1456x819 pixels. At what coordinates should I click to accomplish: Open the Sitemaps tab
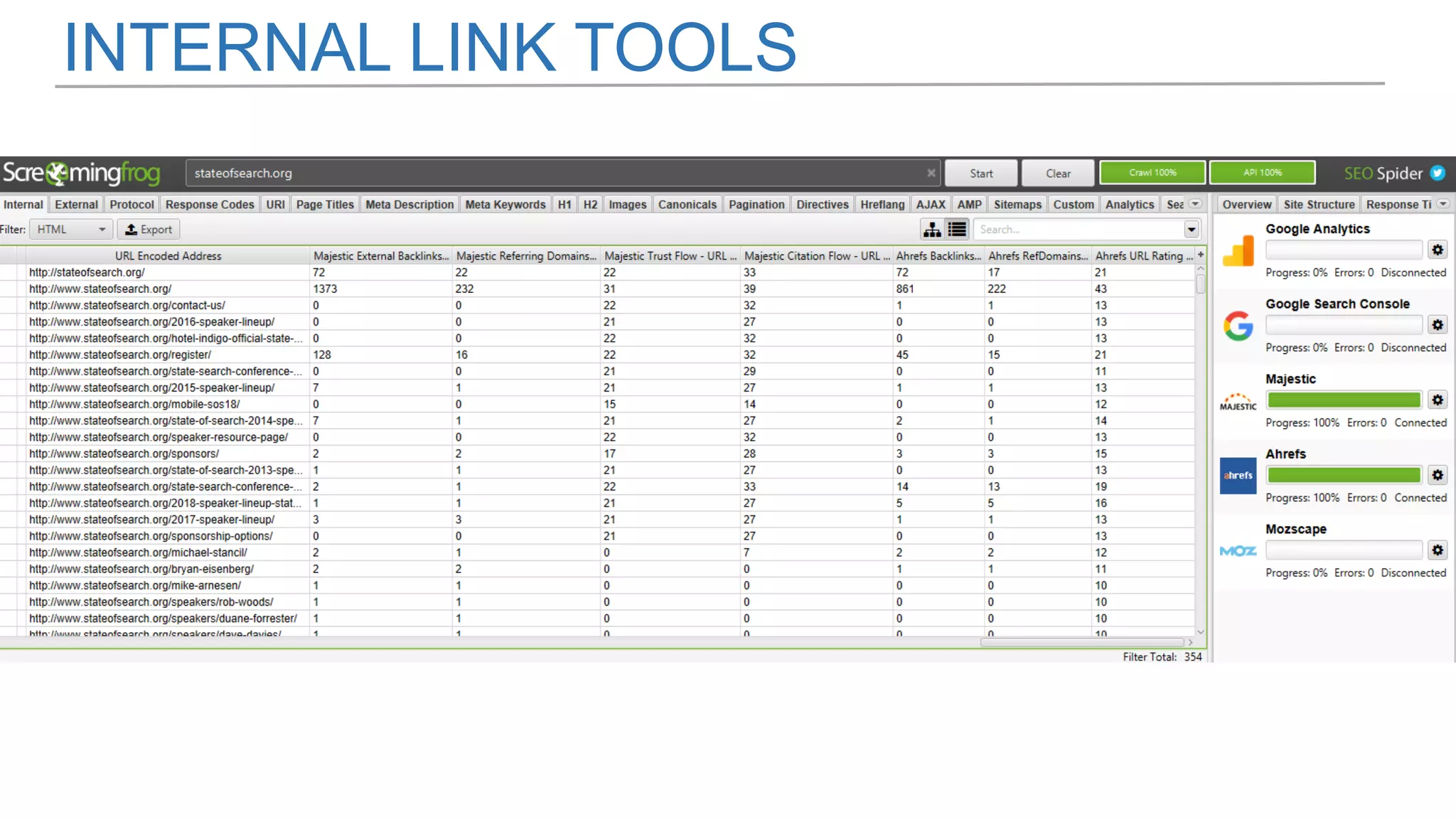point(1017,205)
